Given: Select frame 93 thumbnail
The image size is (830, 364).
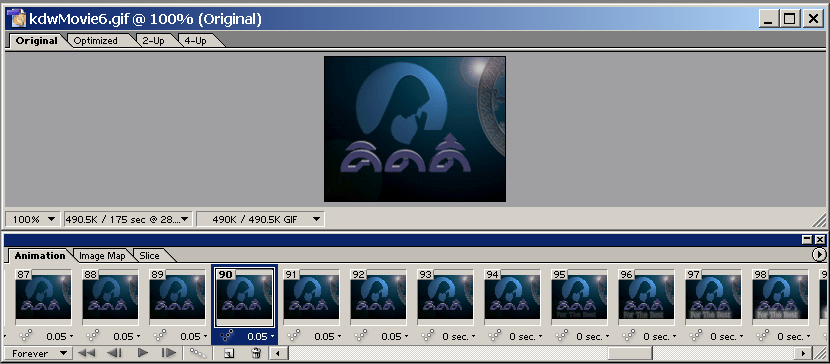Looking at the screenshot, I should 445,297.
